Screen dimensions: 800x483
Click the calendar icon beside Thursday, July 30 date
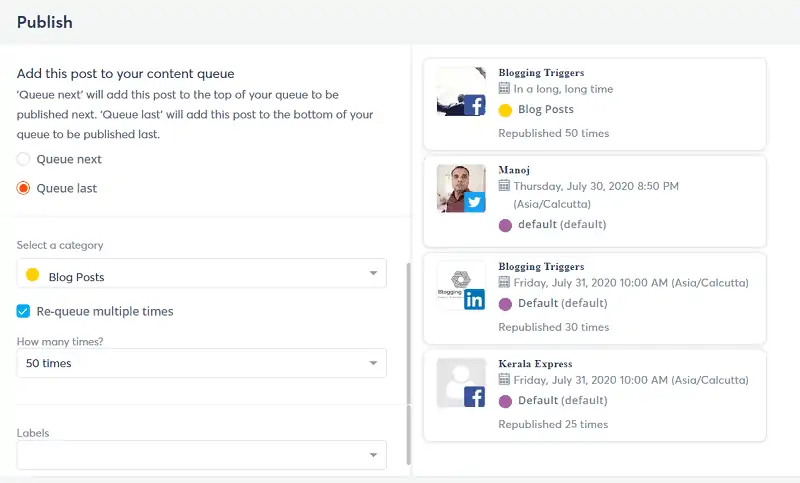pyautogui.click(x=504, y=185)
